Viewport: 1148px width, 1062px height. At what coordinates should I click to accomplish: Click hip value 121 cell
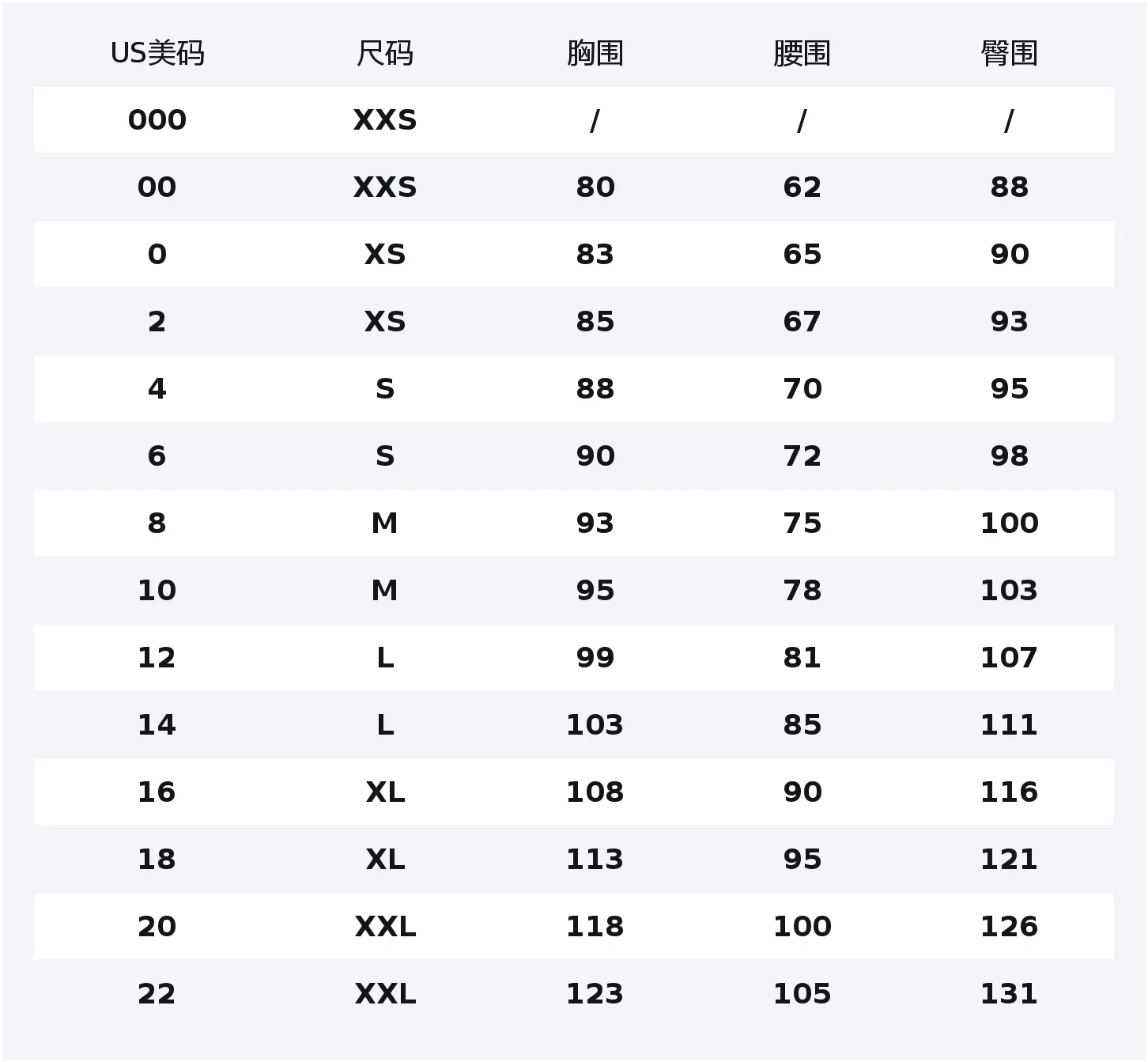1009,860
